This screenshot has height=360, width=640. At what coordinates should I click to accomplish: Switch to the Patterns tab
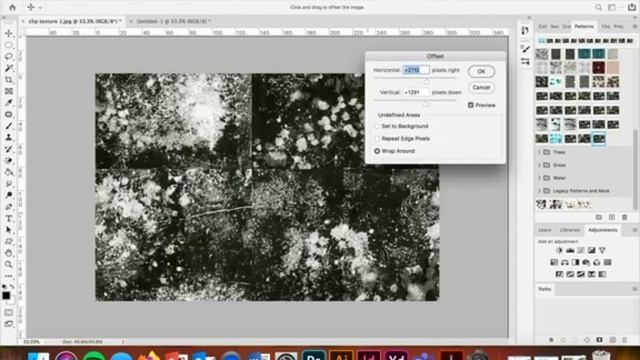[x=584, y=26]
